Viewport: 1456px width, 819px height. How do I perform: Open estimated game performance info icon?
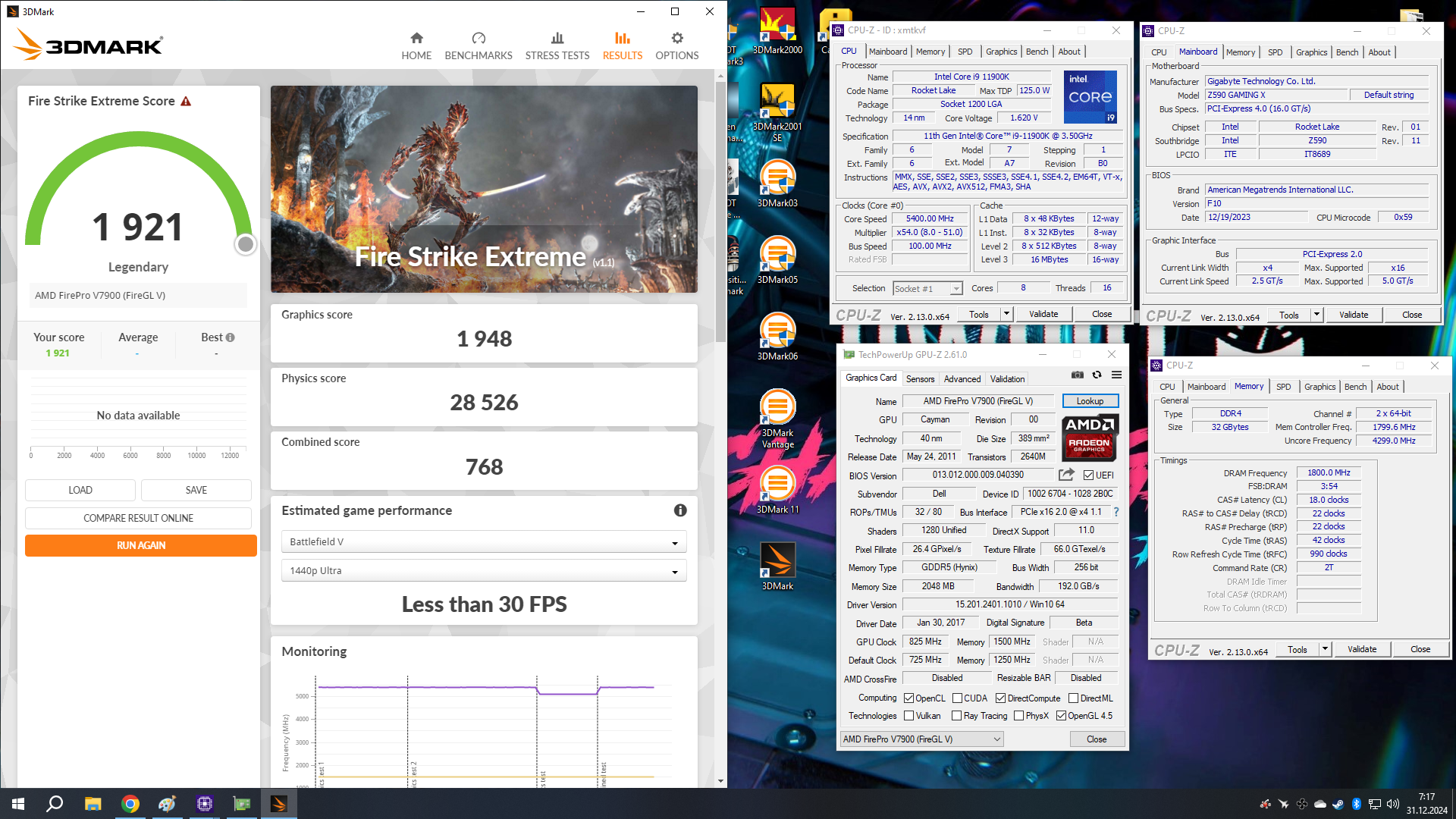click(680, 510)
